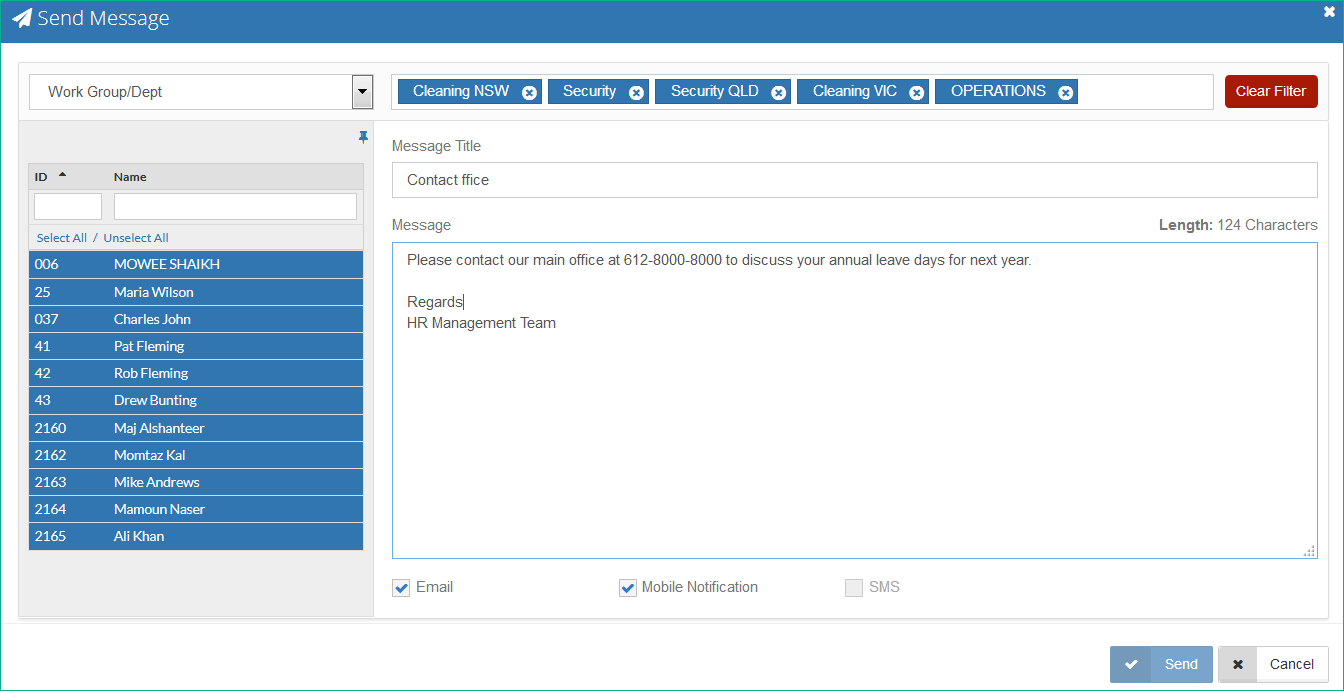This screenshot has height=691, width=1344.
Task: Remove the Security filter tag
Action: coord(636,92)
